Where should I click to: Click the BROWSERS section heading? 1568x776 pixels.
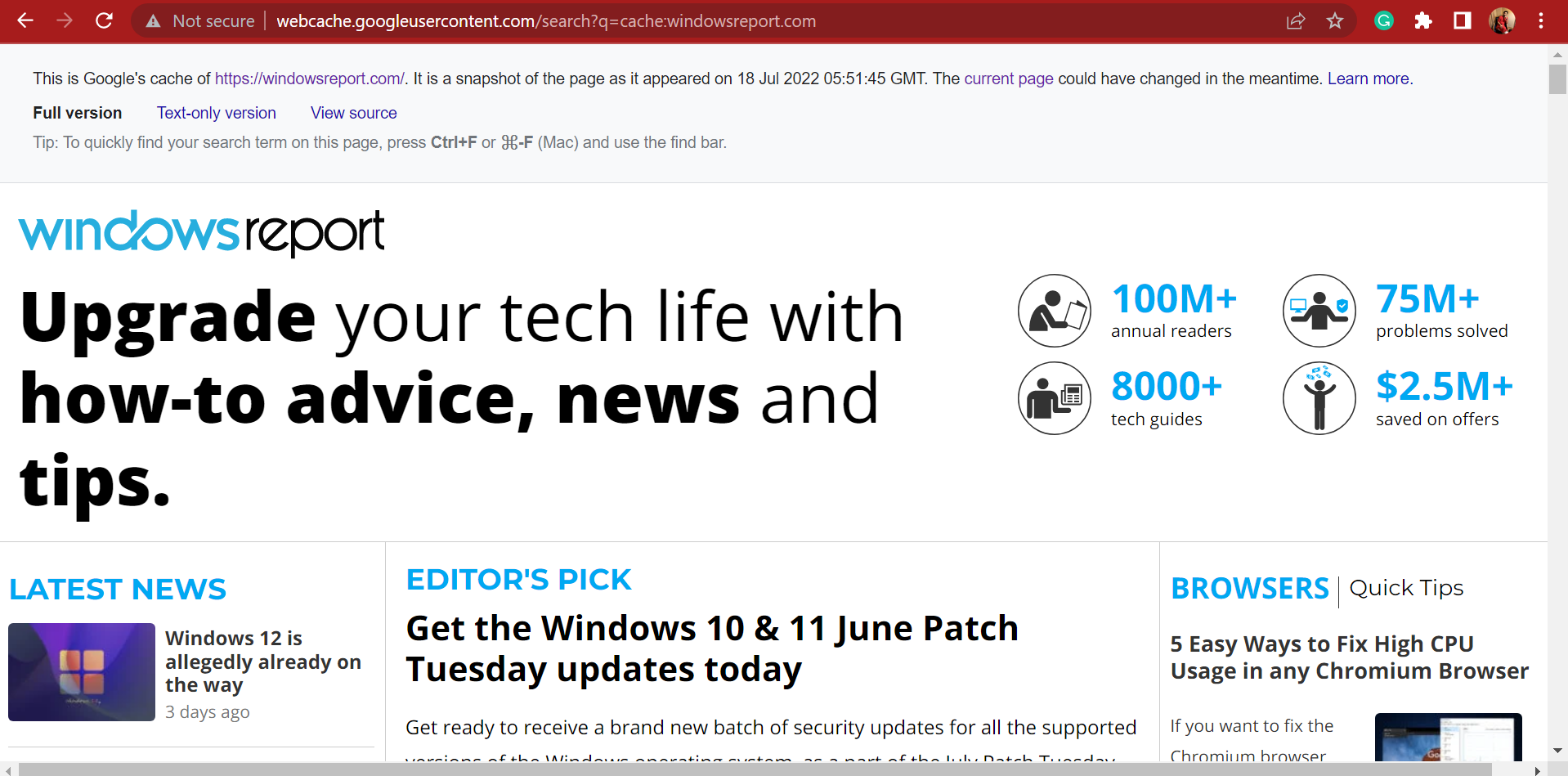(1250, 588)
